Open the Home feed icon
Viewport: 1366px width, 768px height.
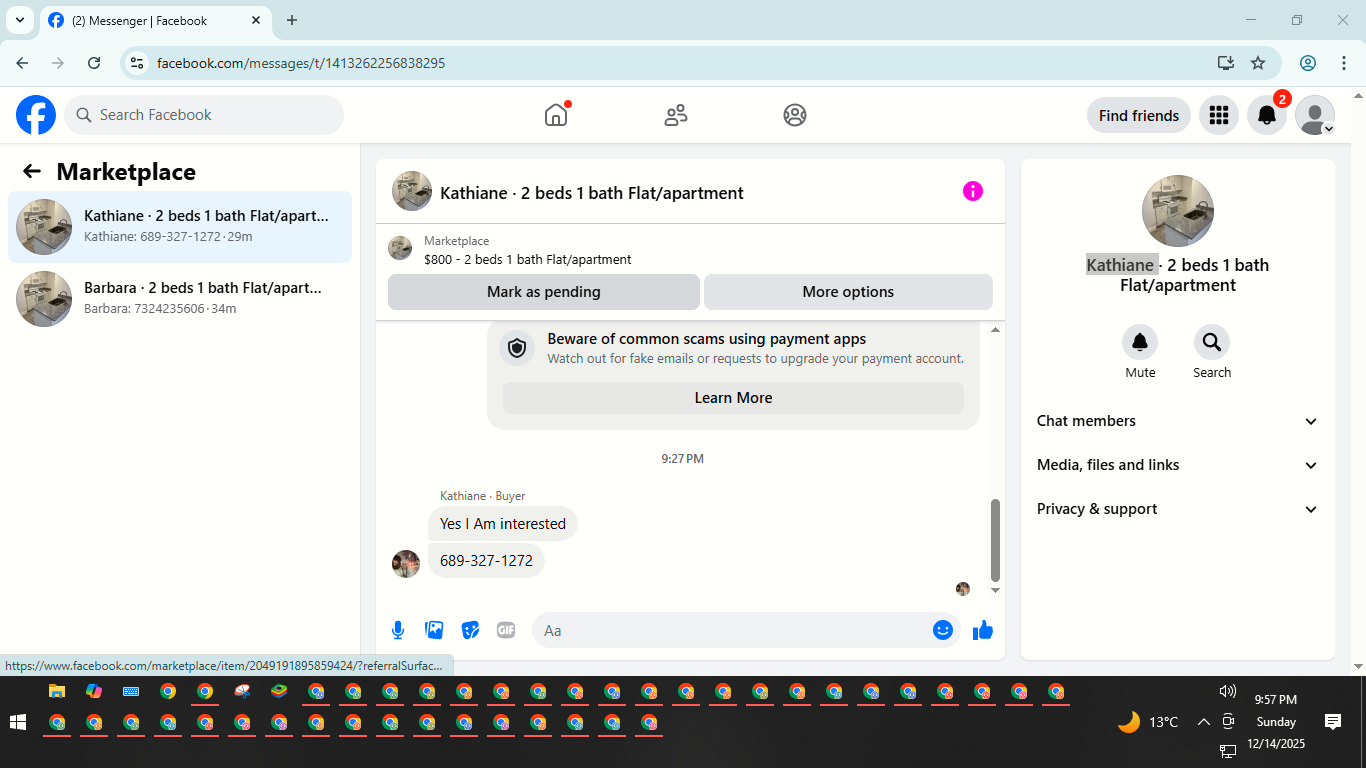click(x=556, y=115)
